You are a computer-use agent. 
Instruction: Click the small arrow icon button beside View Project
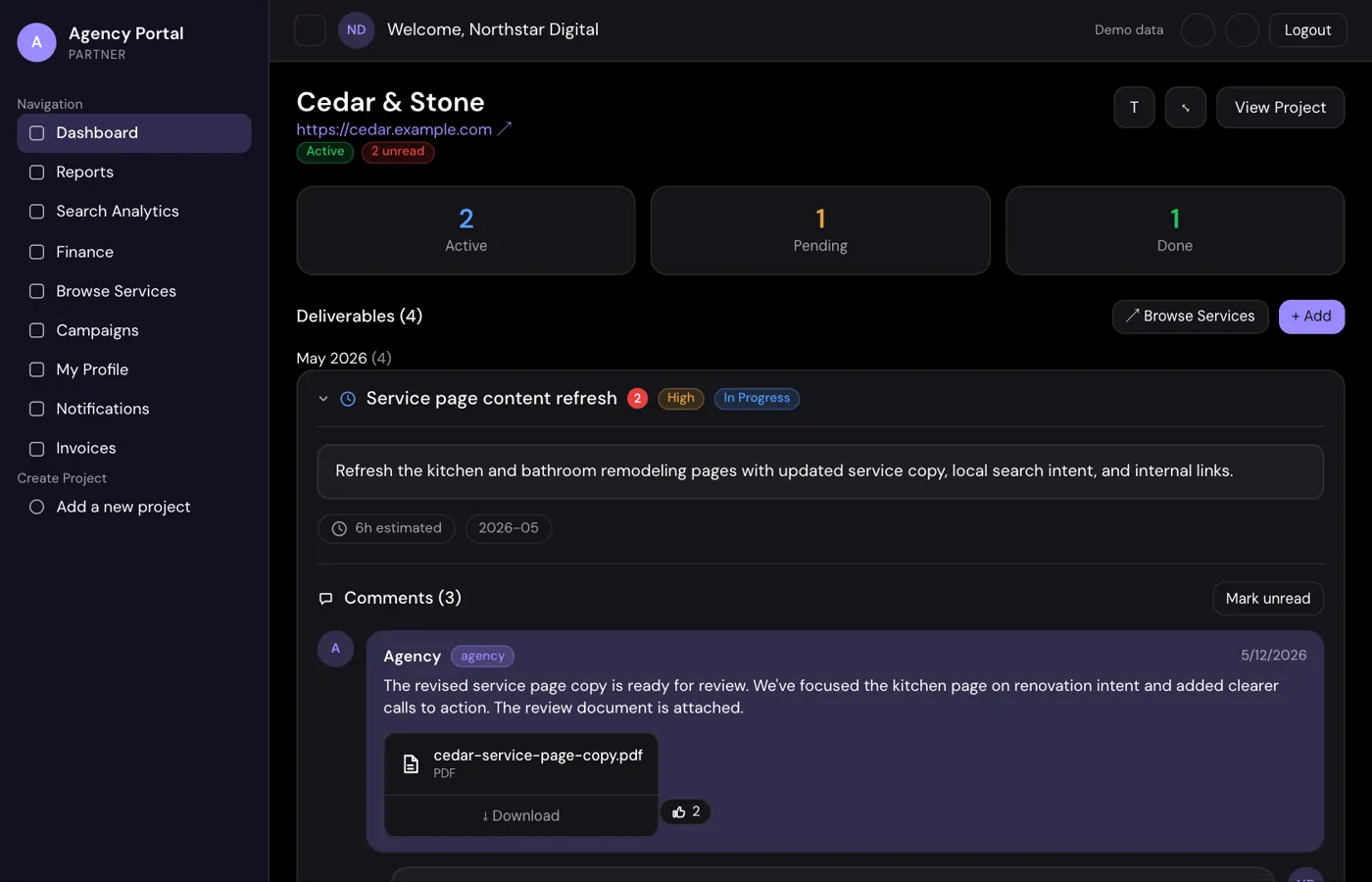point(1186,108)
